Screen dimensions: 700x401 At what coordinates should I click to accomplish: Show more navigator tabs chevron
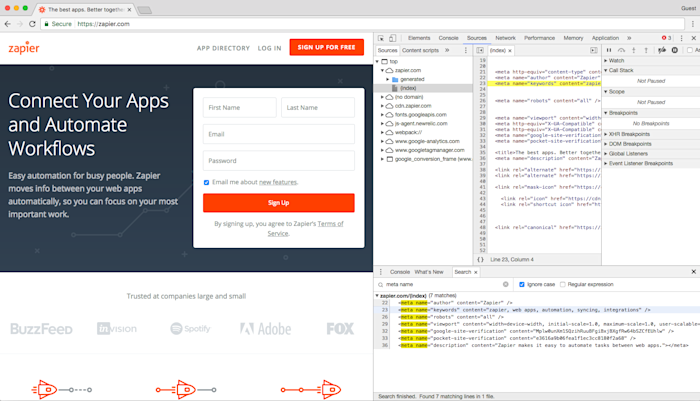click(447, 50)
